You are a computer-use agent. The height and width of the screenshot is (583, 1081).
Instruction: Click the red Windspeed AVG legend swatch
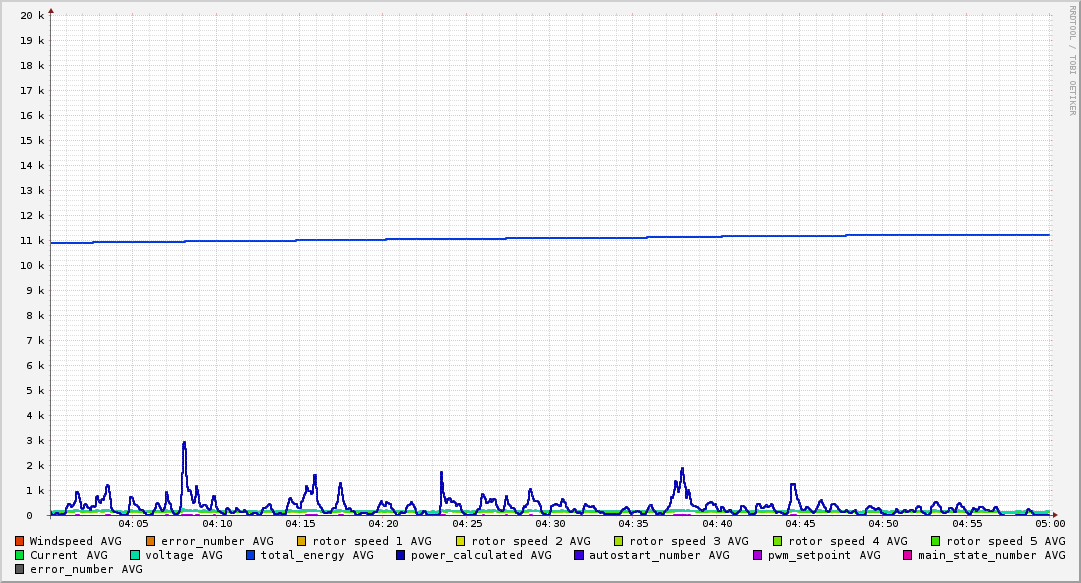point(20,541)
